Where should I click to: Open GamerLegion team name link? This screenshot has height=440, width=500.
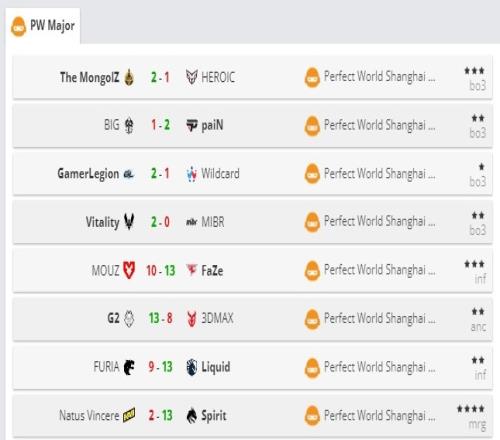(x=88, y=174)
